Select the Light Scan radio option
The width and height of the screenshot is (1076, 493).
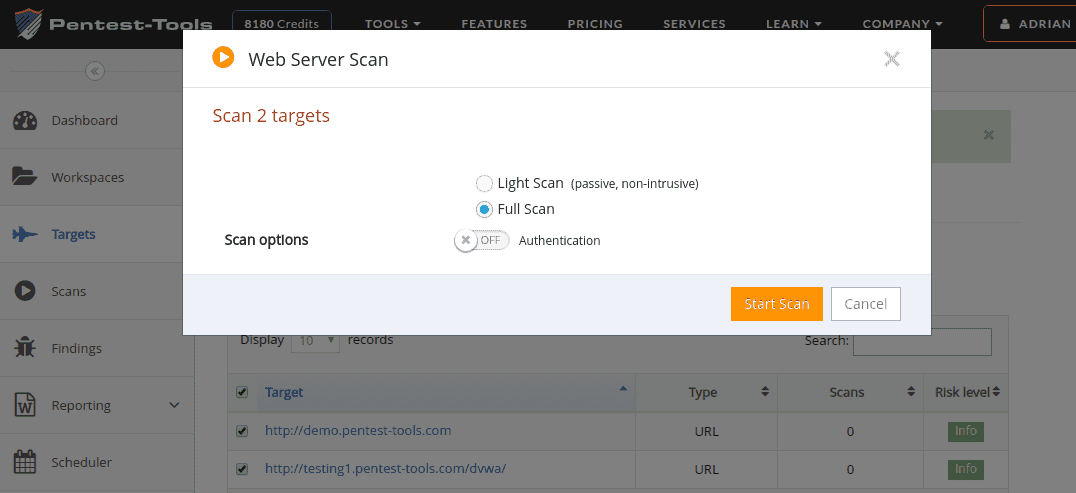tap(484, 183)
